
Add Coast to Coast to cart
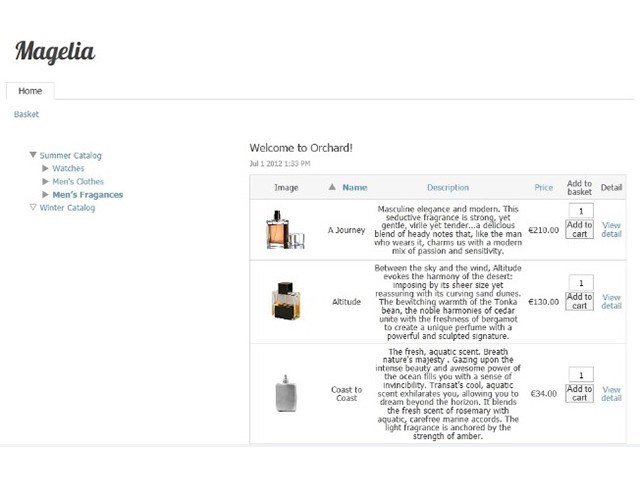(x=579, y=393)
